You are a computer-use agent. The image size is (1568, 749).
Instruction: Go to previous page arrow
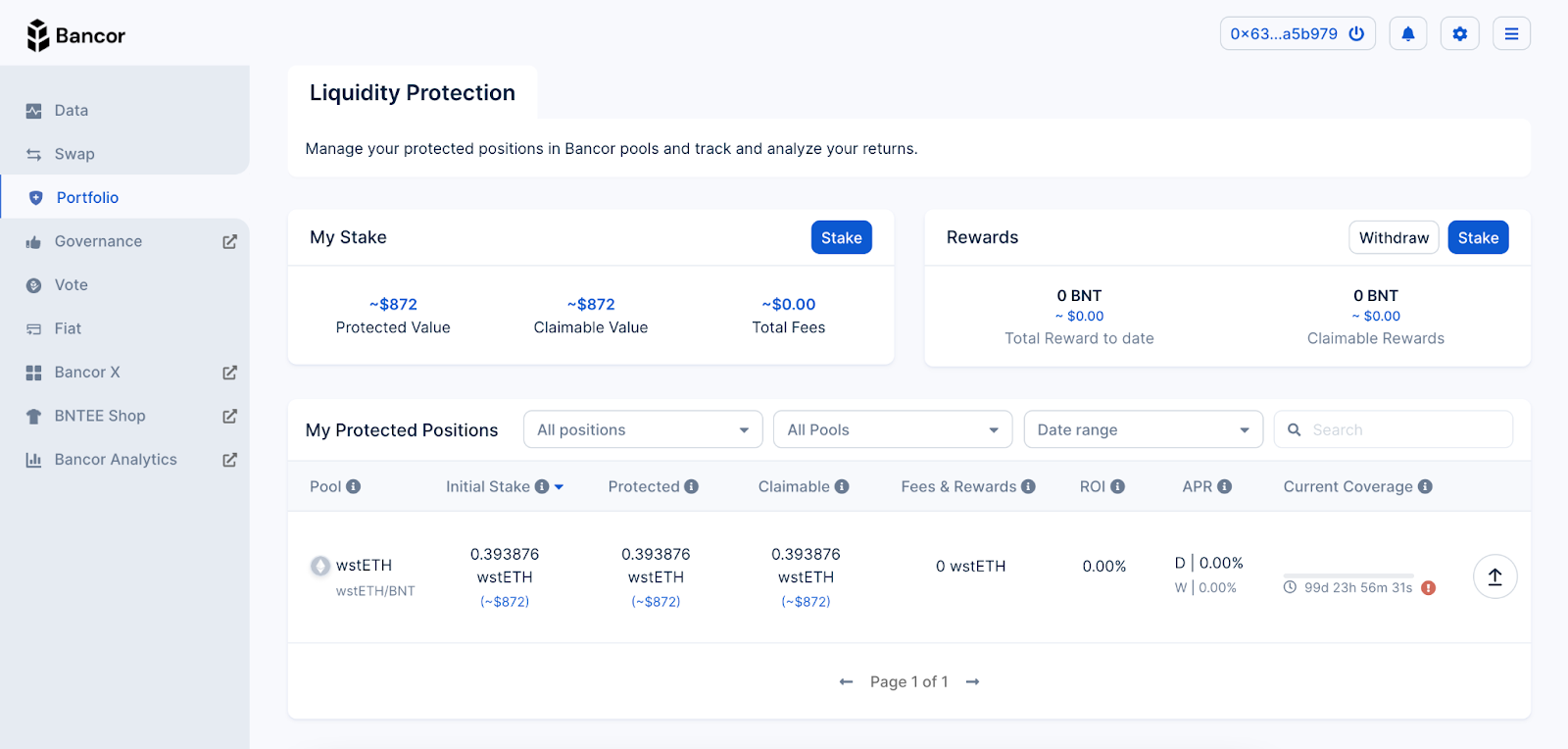847,681
